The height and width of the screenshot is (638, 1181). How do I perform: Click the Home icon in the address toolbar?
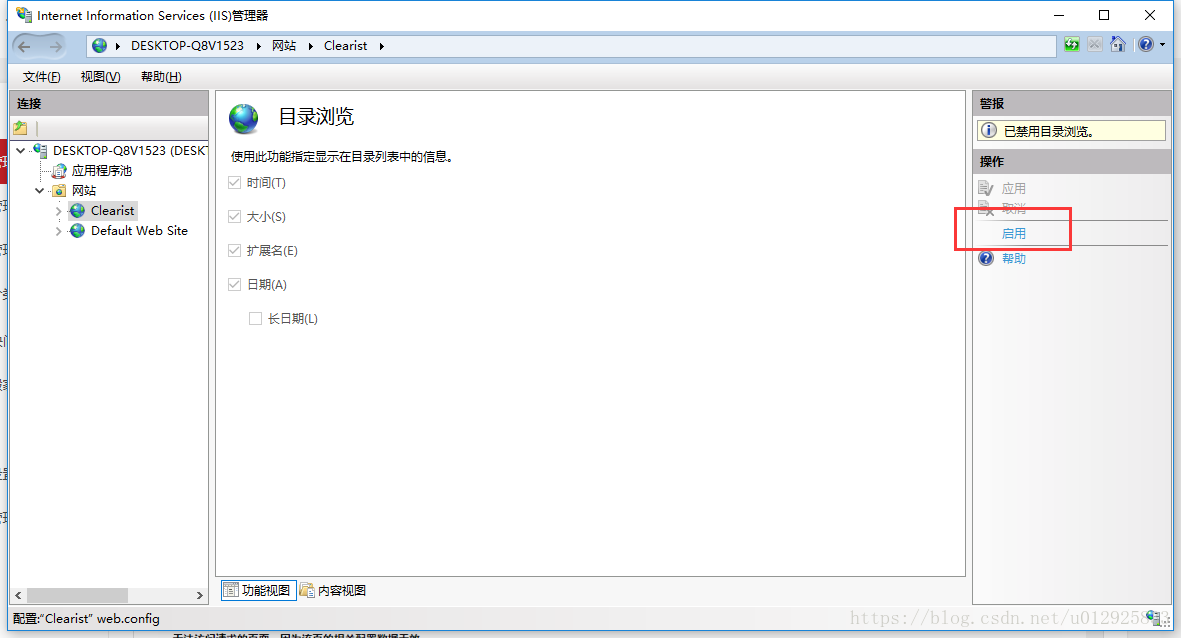(x=1117, y=44)
